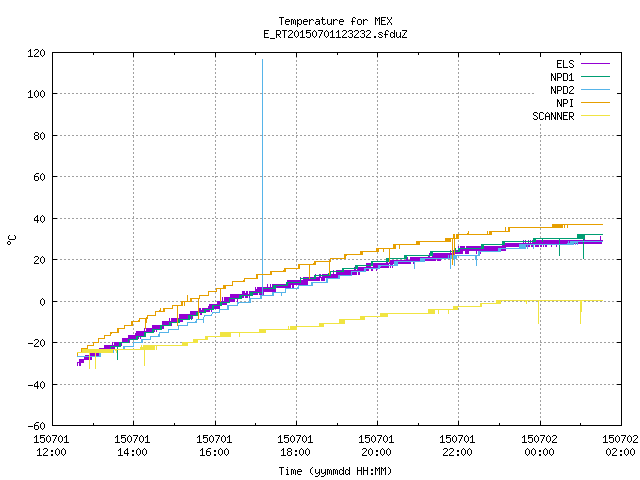Click the x-axis label '150702 00:00'
This screenshot has width=640, height=480.
pyautogui.click(x=539, y=446)
